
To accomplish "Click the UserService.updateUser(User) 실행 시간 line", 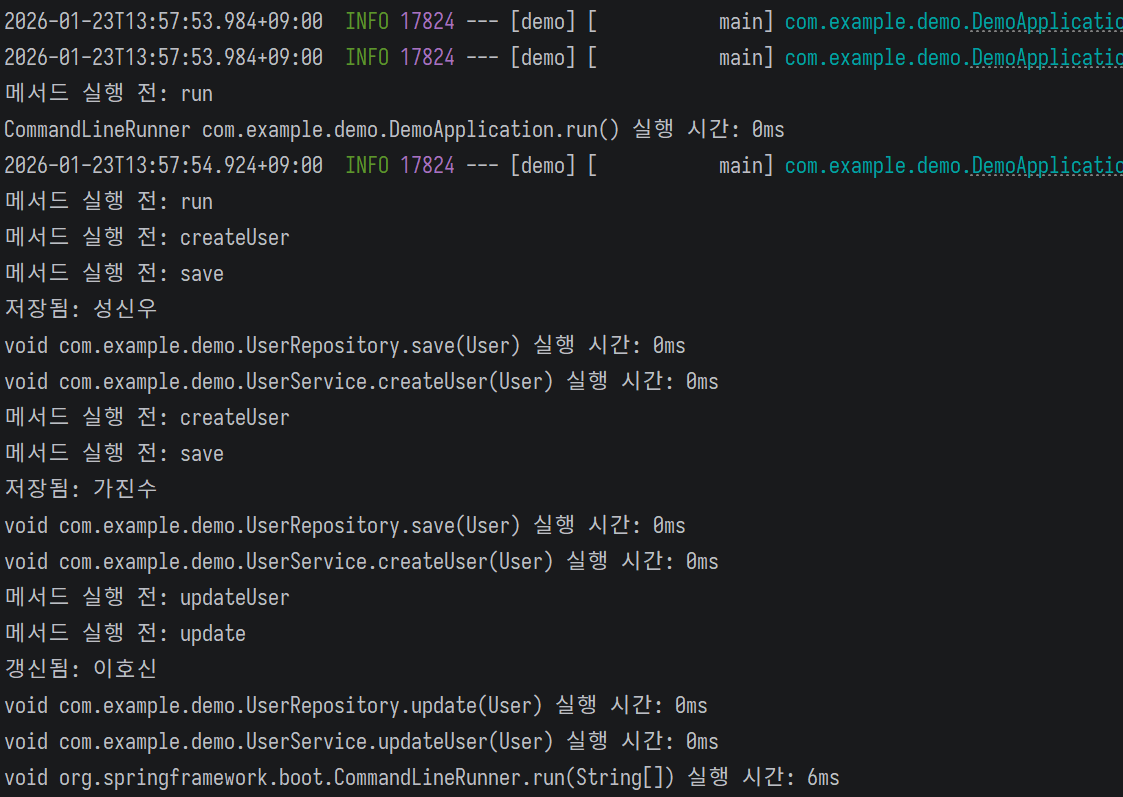I will pyautogui.click(x=361, y=742).
